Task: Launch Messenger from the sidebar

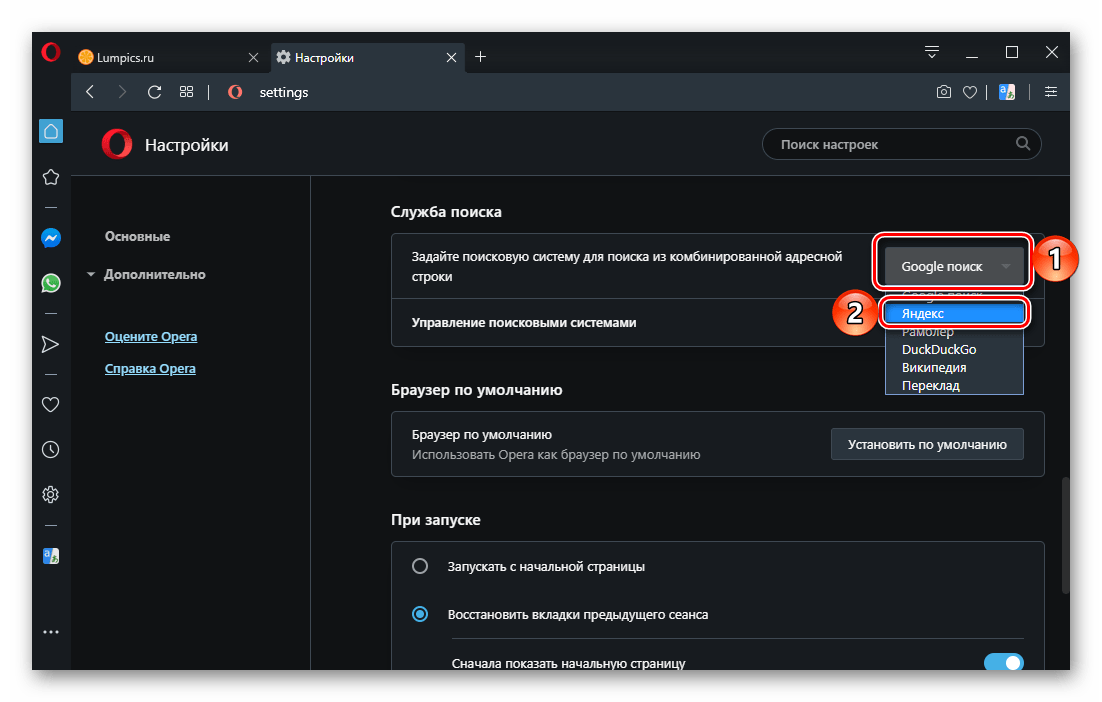Action: click(51, 238)
